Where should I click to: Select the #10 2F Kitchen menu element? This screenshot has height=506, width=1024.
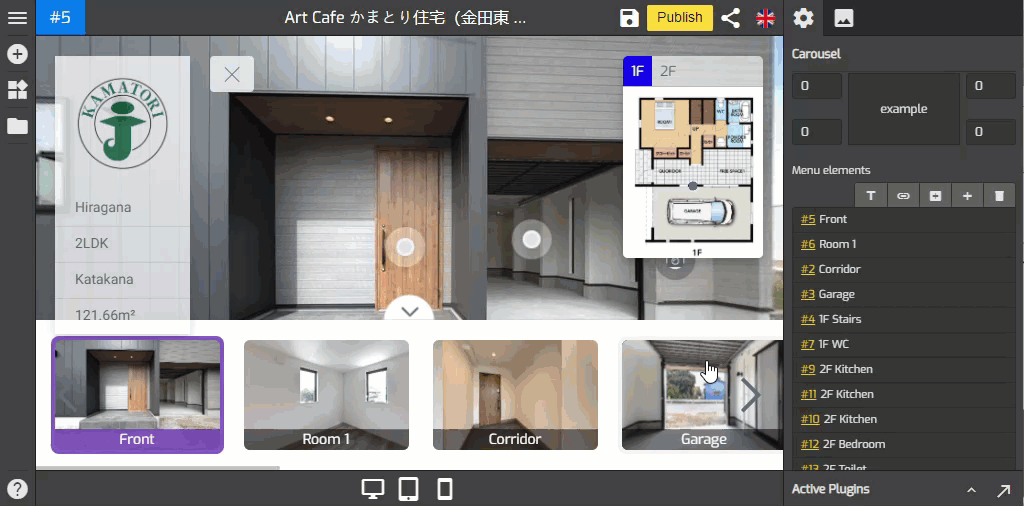pyautogui.click(x=904, y=419)
